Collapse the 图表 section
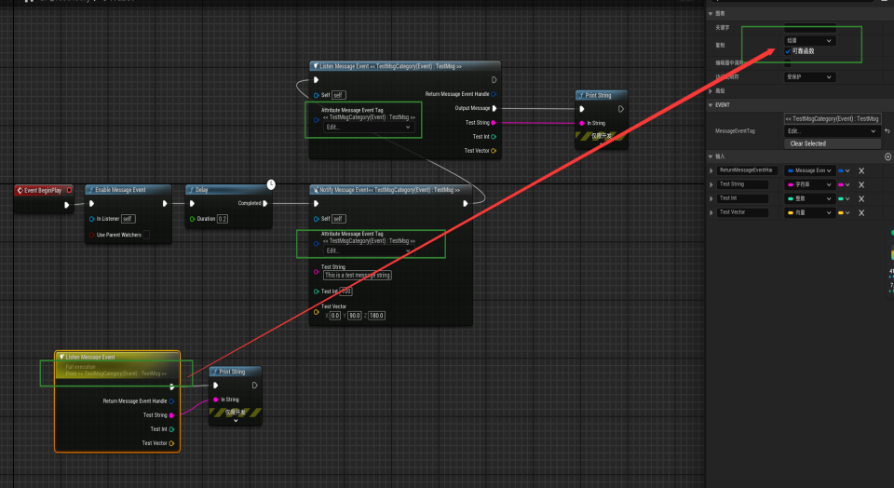Screen dimensions: 894x488 710,13
